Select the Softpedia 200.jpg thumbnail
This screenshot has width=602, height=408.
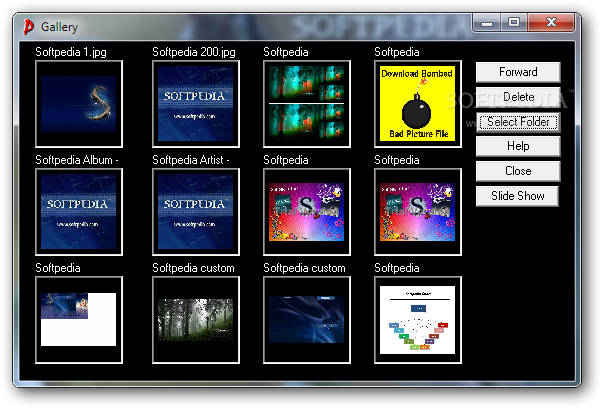click(196, 104)
